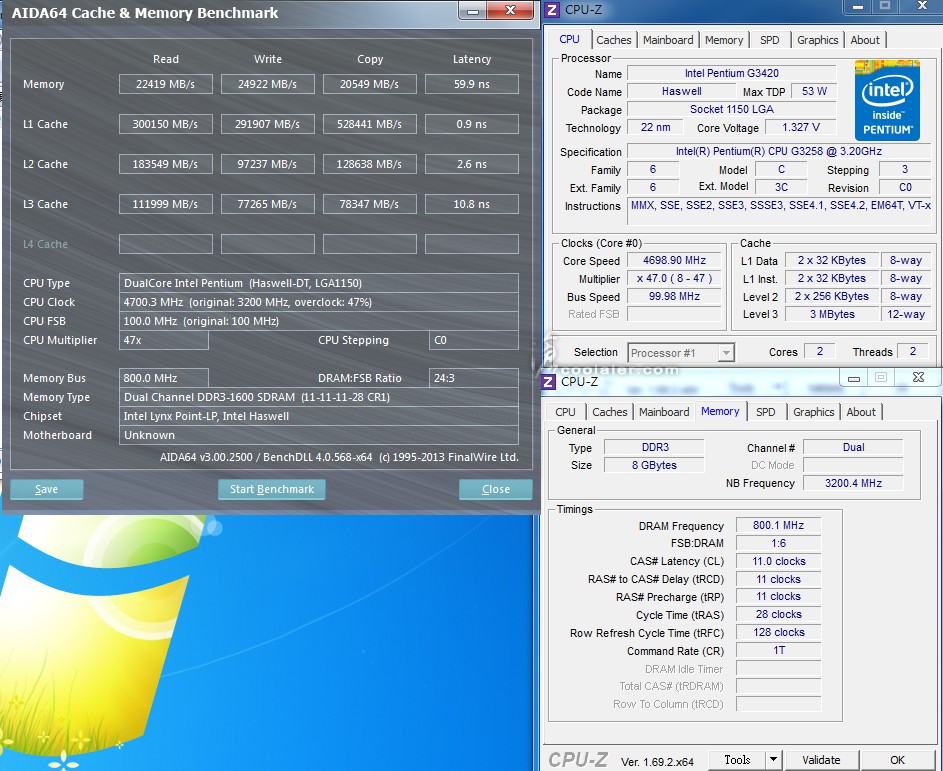
Task: Click the Memory Copy value 20549 MB/s
Action: pyautogui.click(x=369, y=84)
